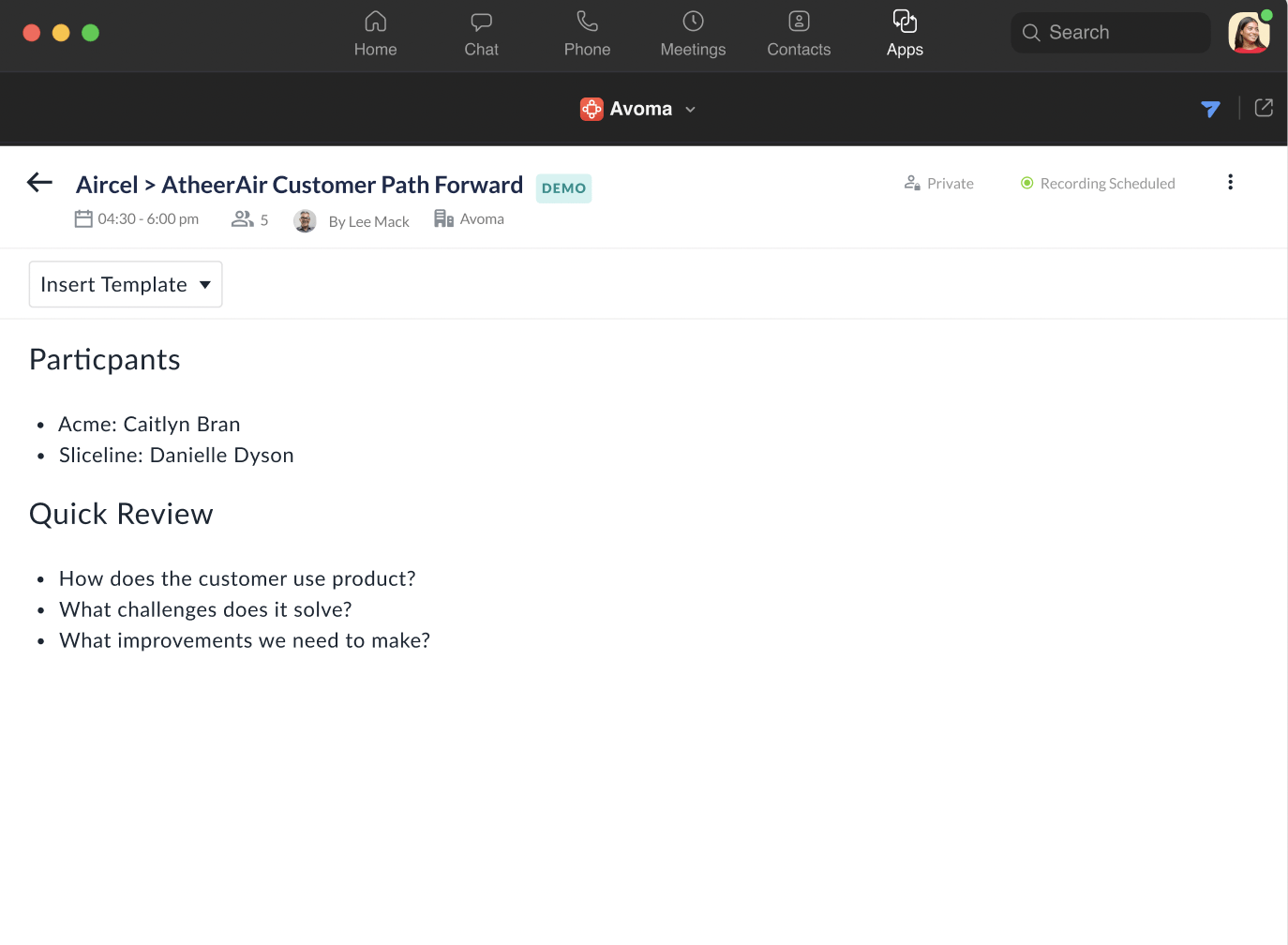Click the Search field
Screen dimensions: 1288x945
point(1111,33)
